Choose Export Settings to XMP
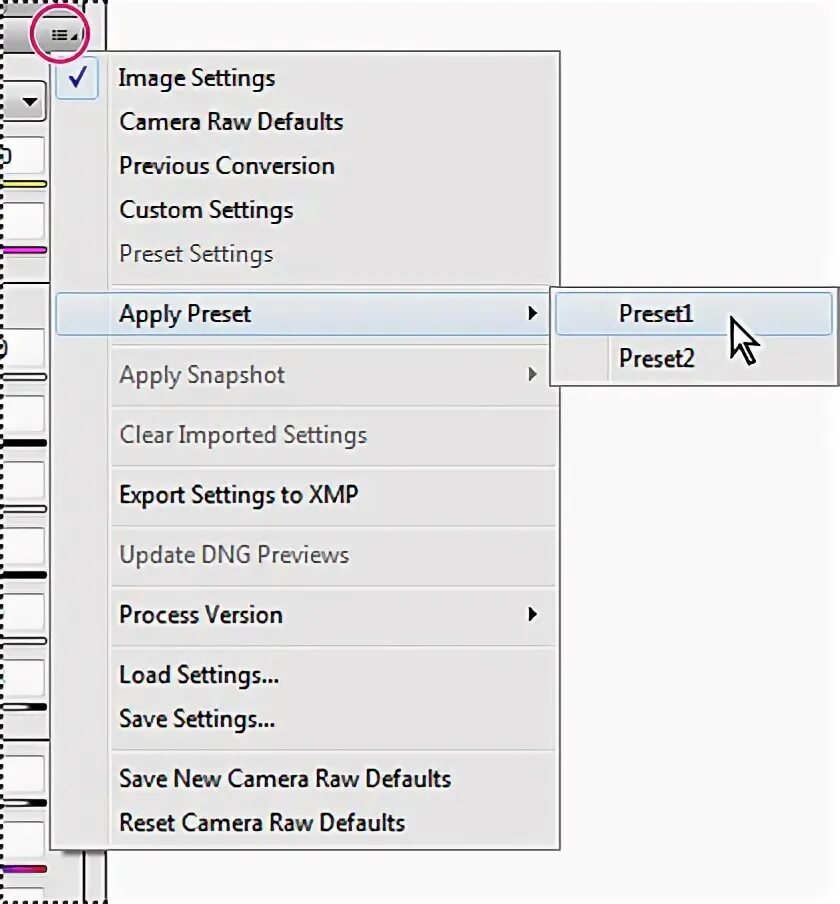Screen dimensions: 840x904 [238, 495]
